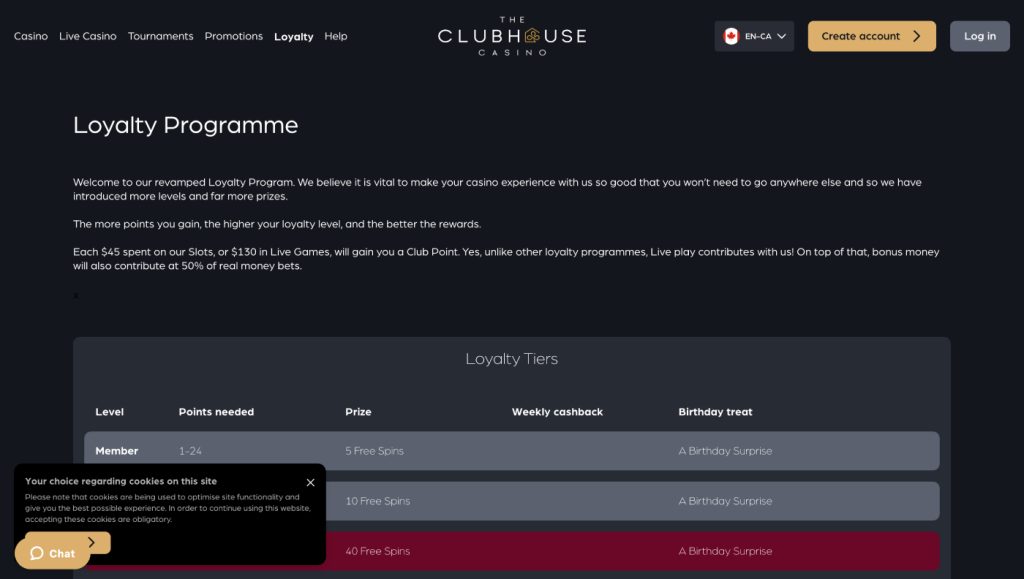Screen dimensions: 1024x579
Task: Click Birthday Surprise in Member row
Action: click(725, 451)
